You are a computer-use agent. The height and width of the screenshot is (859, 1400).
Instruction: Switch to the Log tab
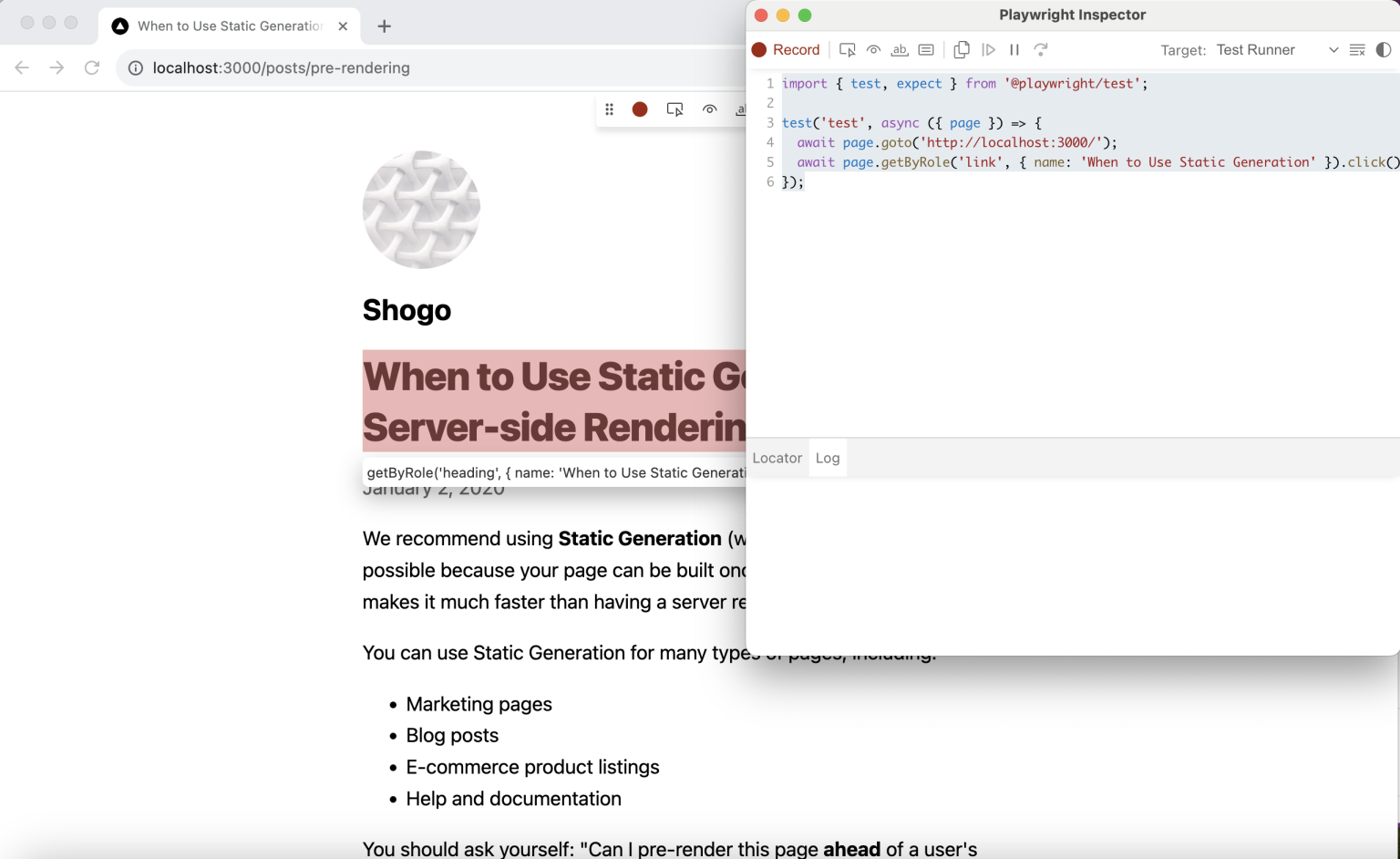coord(828,458)
